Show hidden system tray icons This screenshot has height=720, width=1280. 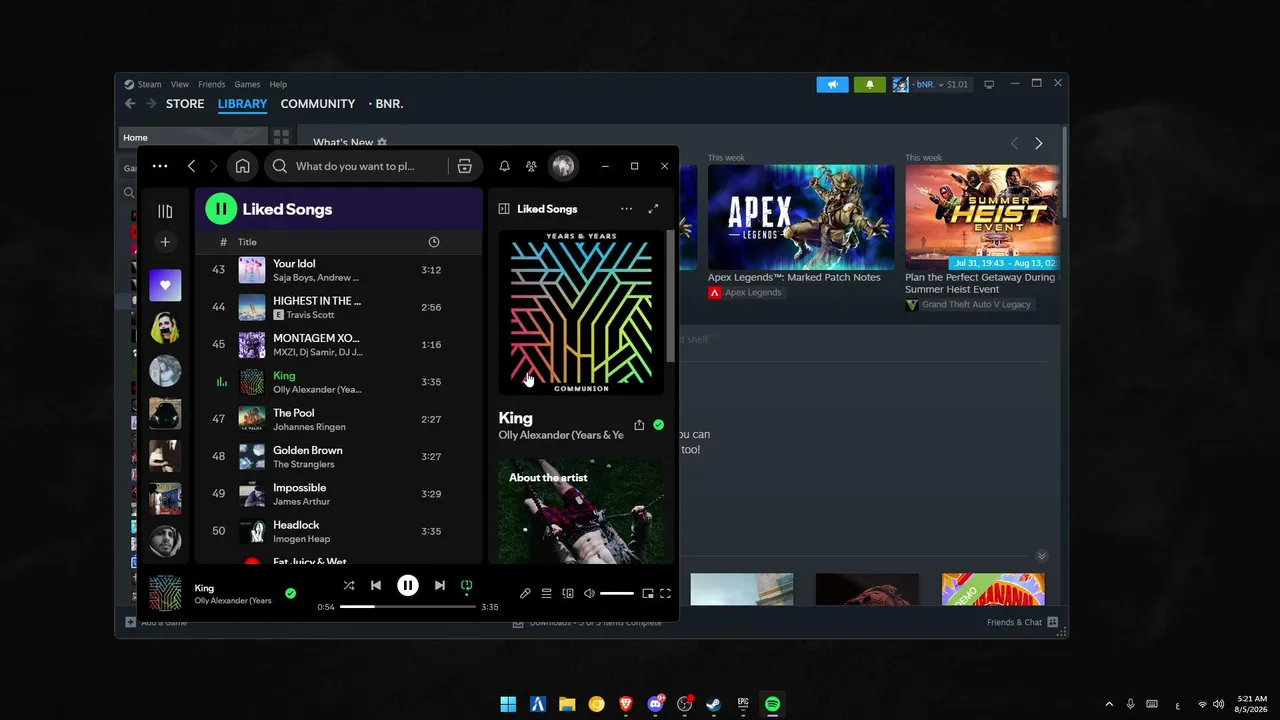tap(1109, 704)
